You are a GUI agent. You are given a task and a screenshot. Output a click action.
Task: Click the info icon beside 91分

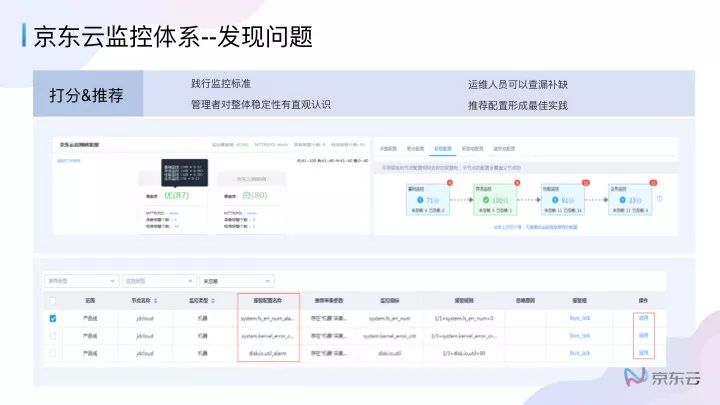pos(555,200)
